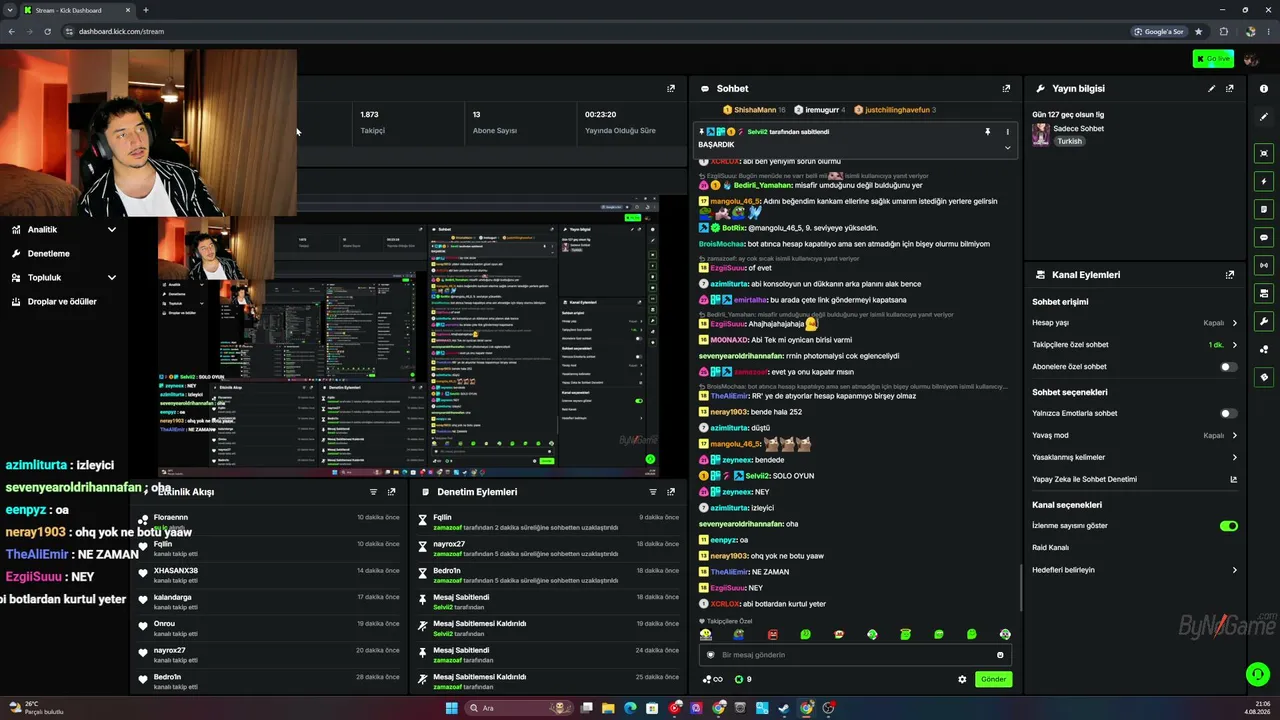Click the Bir mesaj gönderin input
Viewport: 1280px width, 720px height.
(855, 655)
